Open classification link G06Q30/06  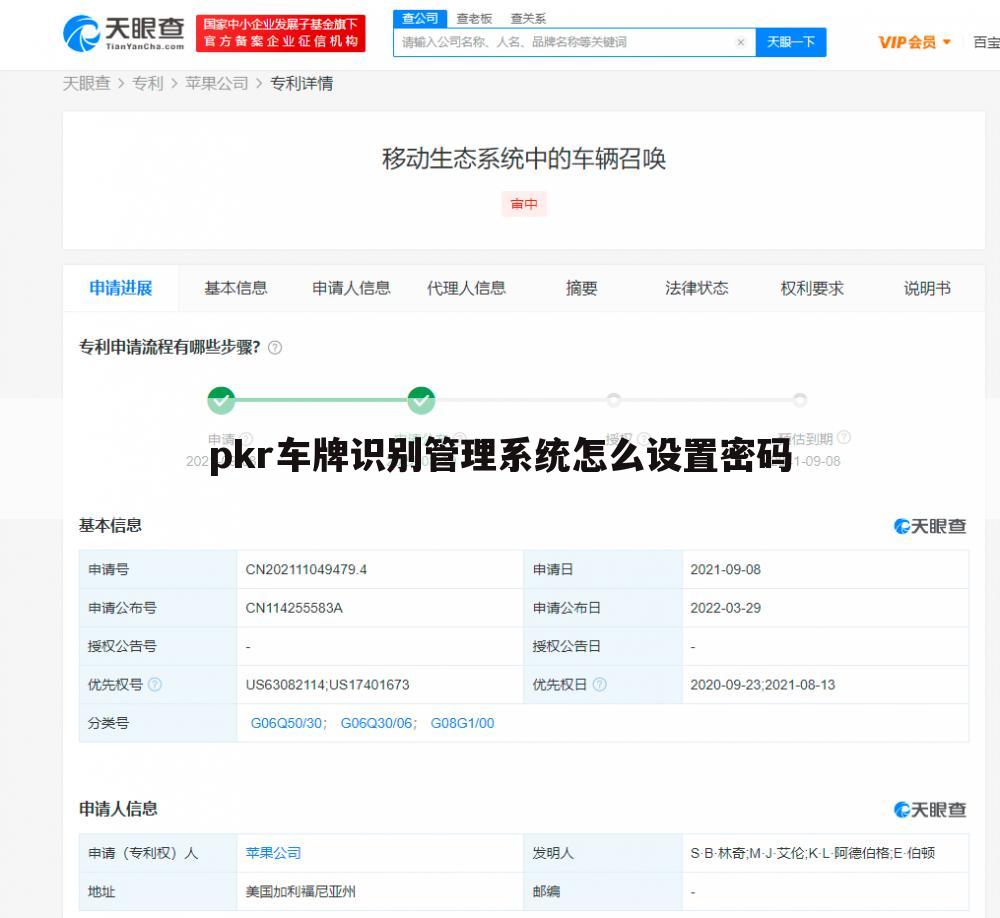pos(376,723)
